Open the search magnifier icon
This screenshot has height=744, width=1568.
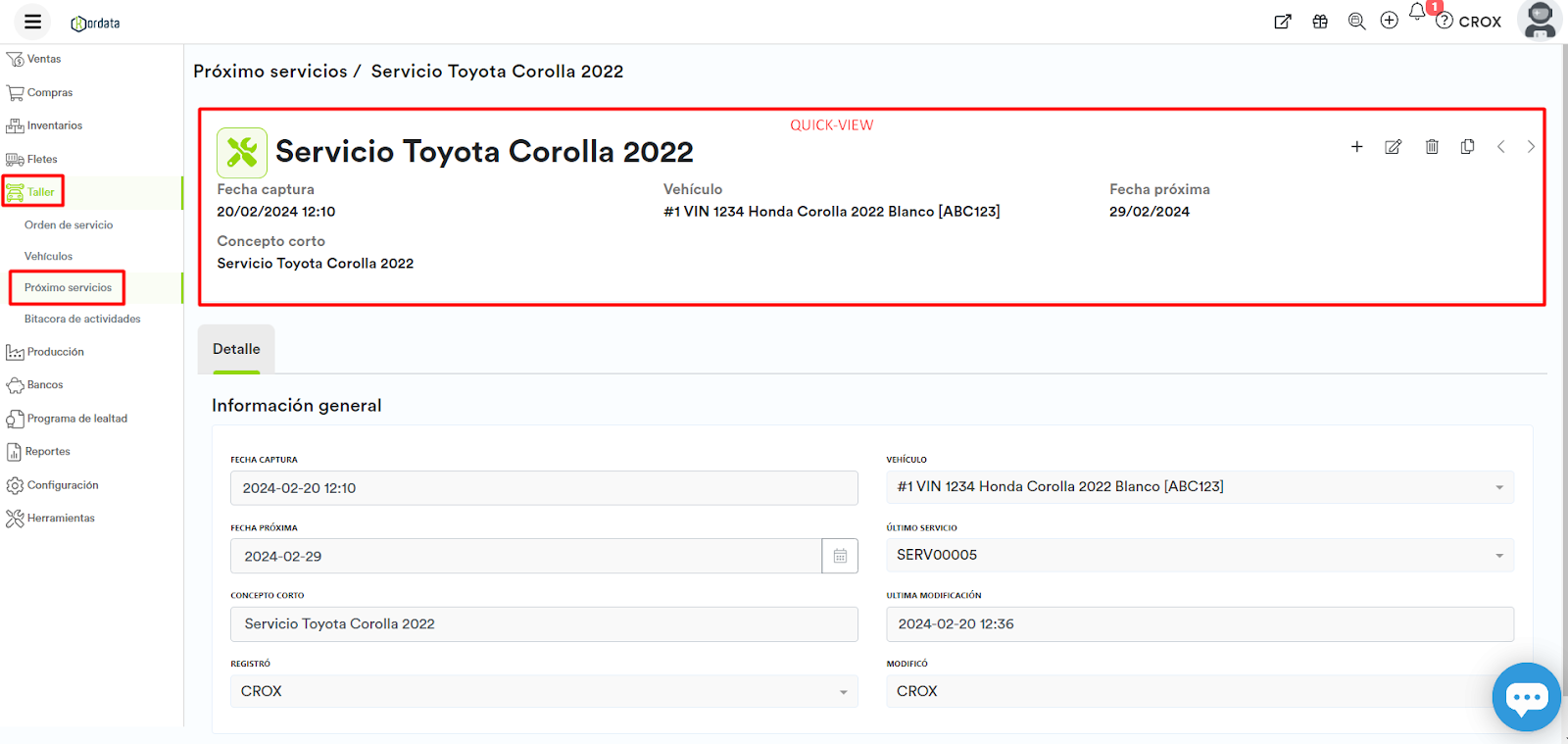(x=1356, y=22)
